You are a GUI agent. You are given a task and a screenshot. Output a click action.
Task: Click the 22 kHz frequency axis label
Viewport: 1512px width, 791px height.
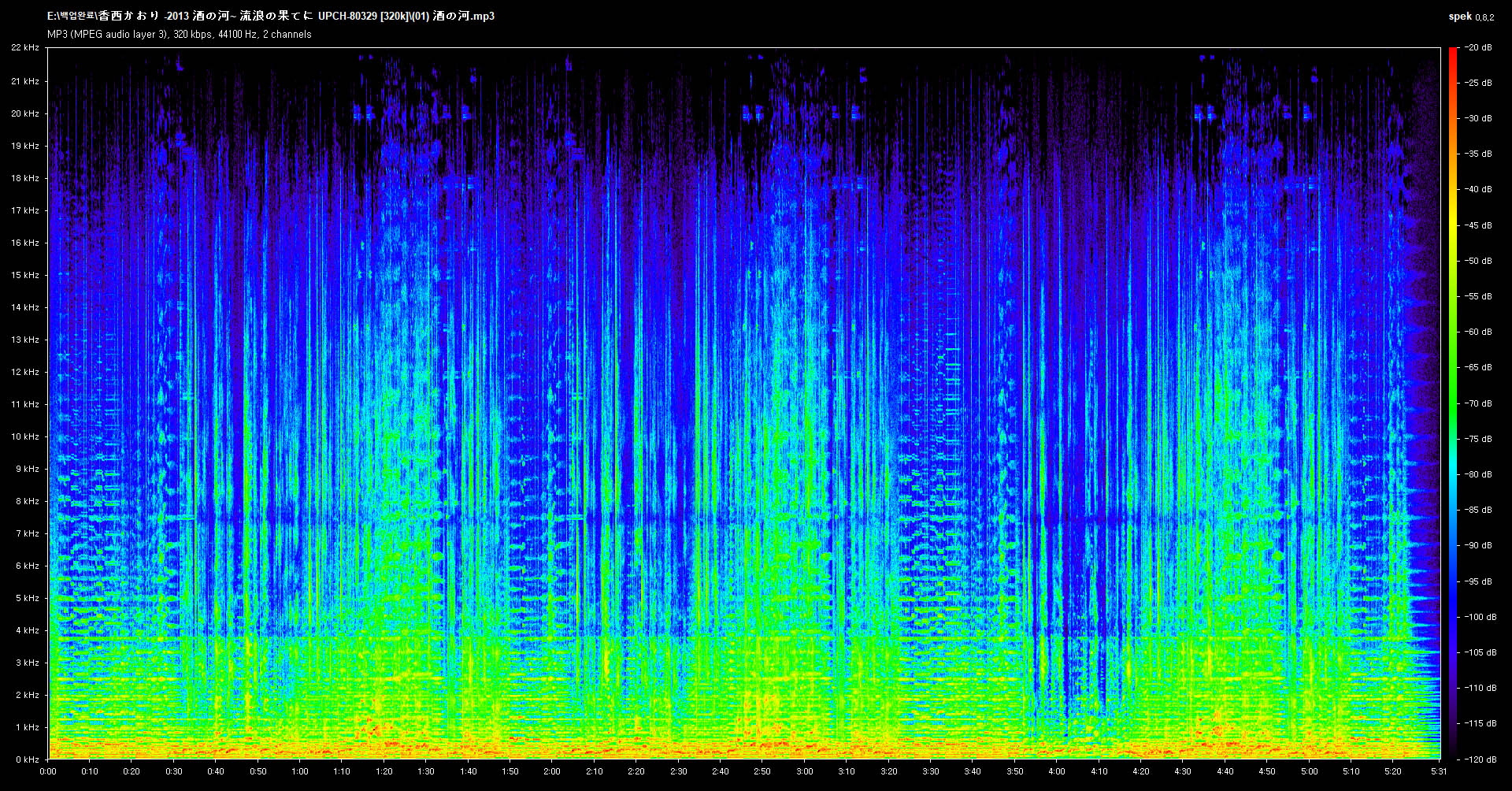tap(25, 48)
